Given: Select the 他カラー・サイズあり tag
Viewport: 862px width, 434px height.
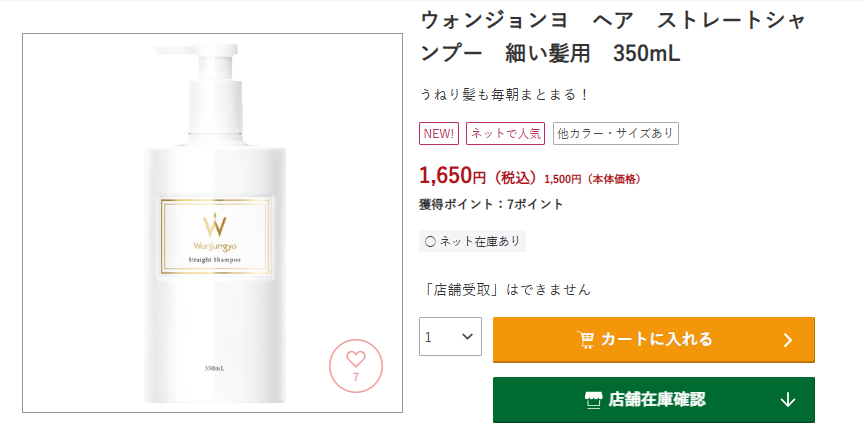Looking at the screenshot, I should point(616,134).
